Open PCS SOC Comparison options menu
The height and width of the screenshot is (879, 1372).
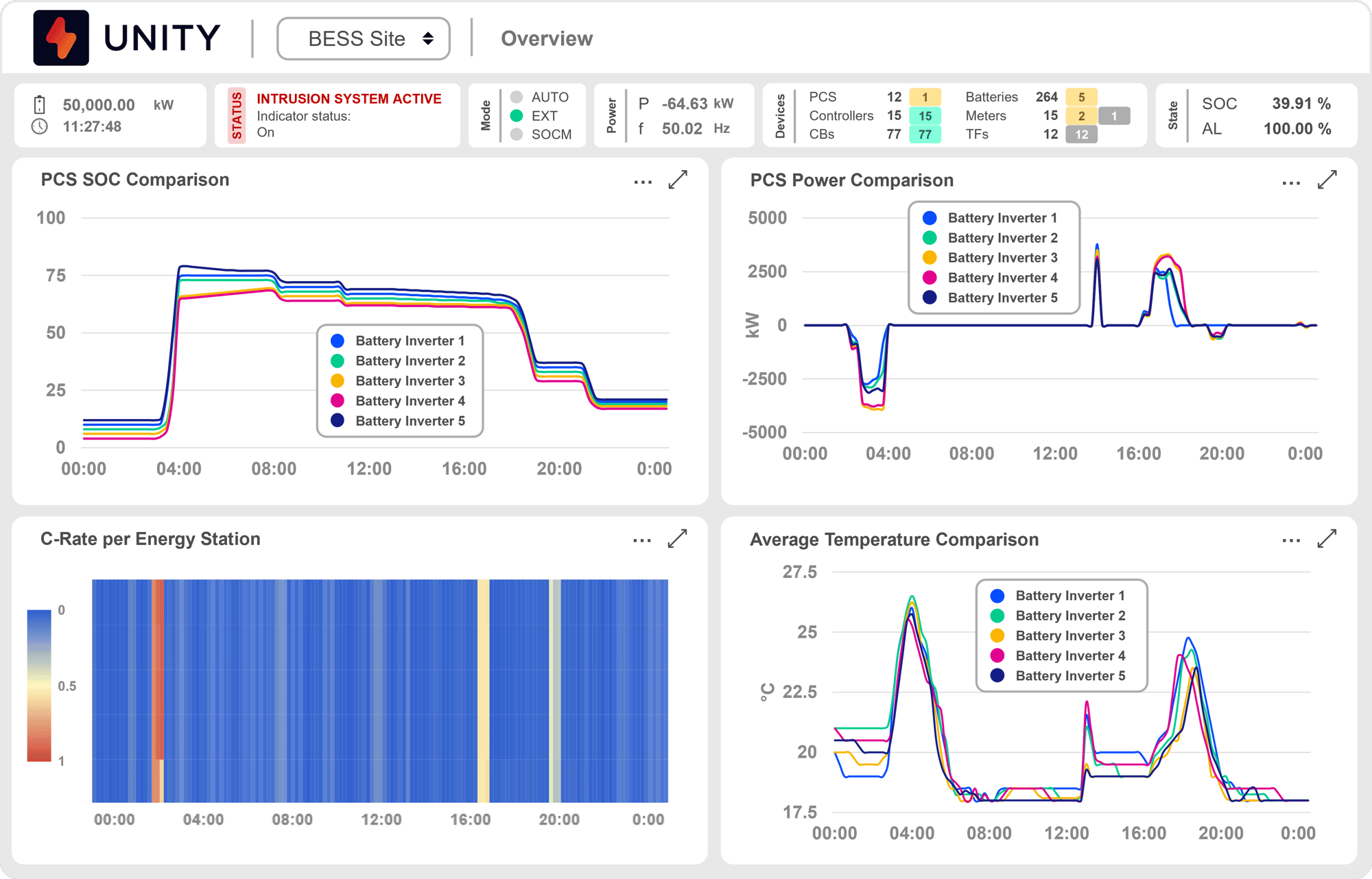tap(643, 182)
